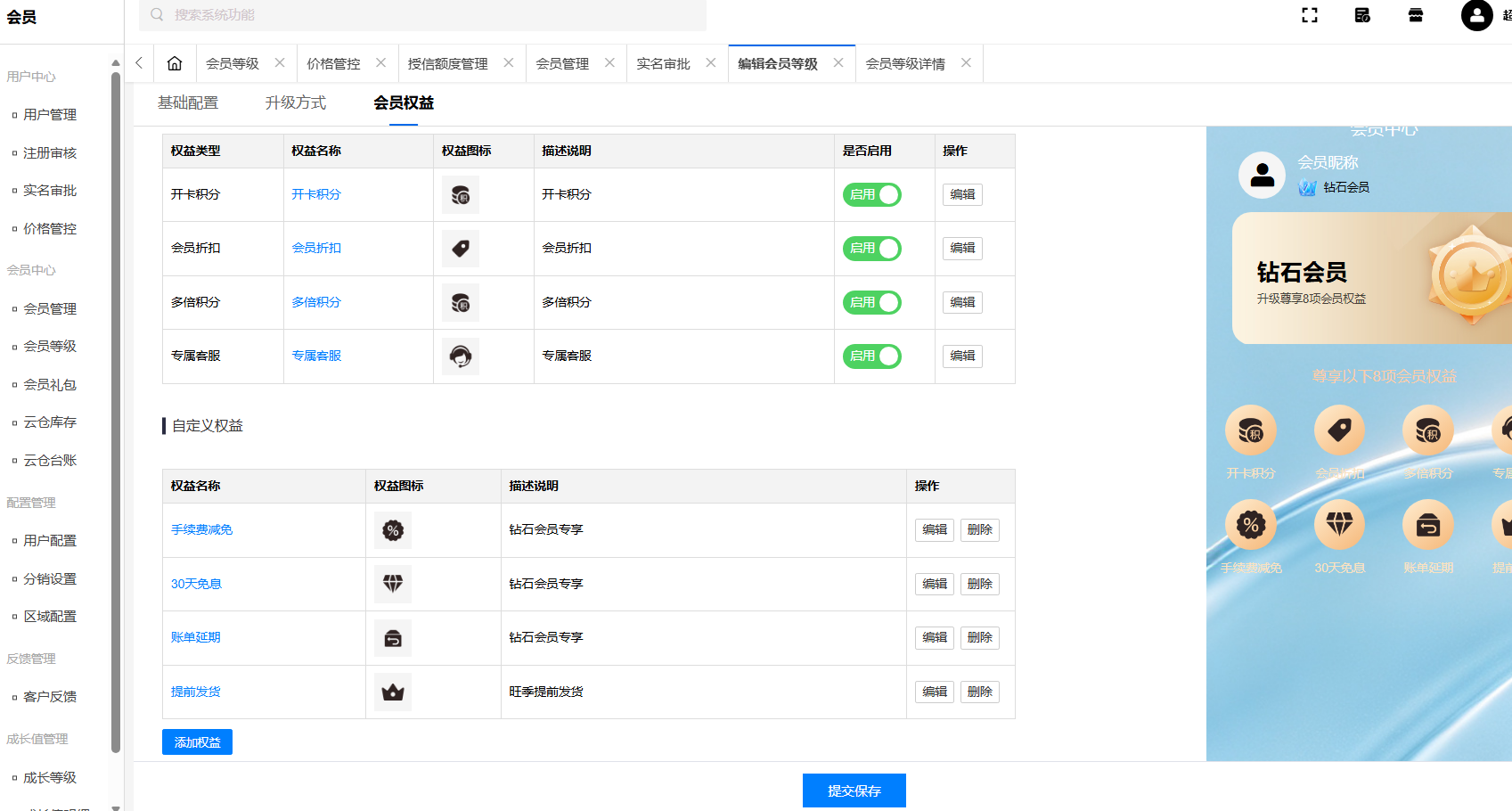Click 编辑 button for 专属客服
Screen dimensions: 1512x811
[x=962, y=356]
